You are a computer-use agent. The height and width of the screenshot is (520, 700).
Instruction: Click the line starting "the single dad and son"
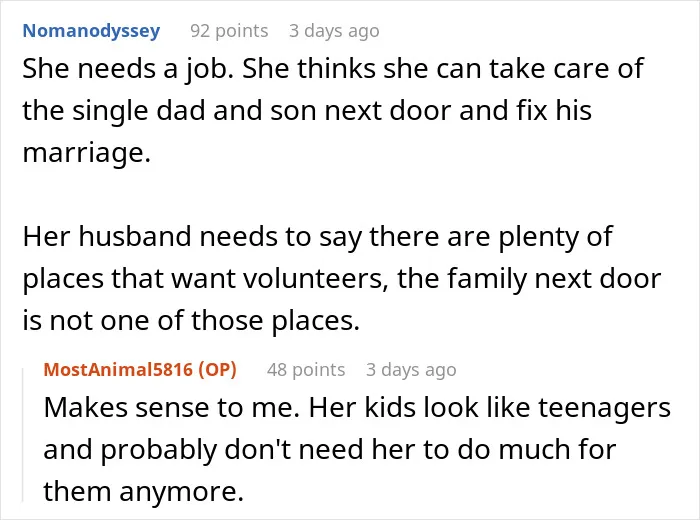click(x=307, y=111)
